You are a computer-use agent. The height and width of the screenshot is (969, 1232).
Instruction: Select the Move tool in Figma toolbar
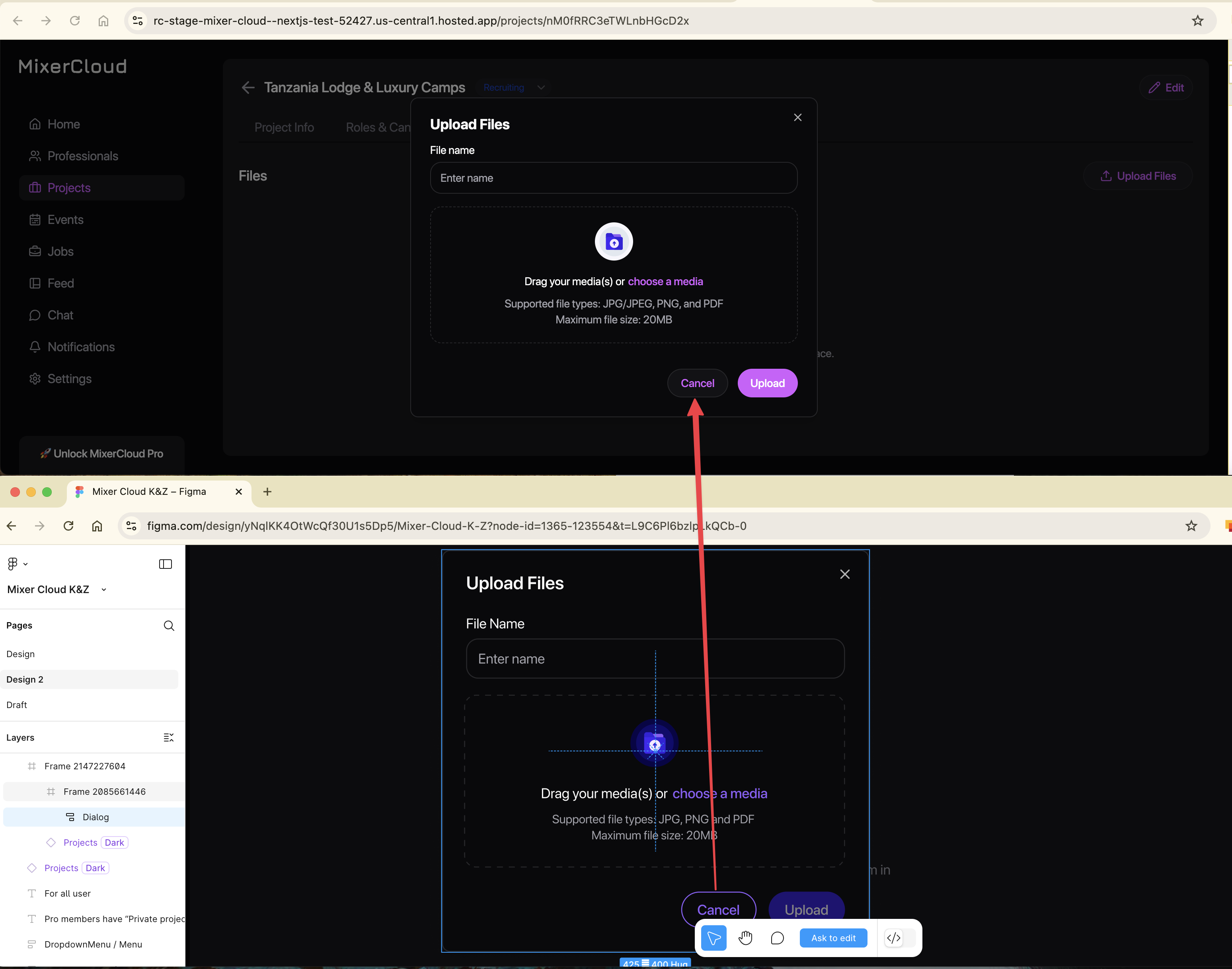[713, 938]
